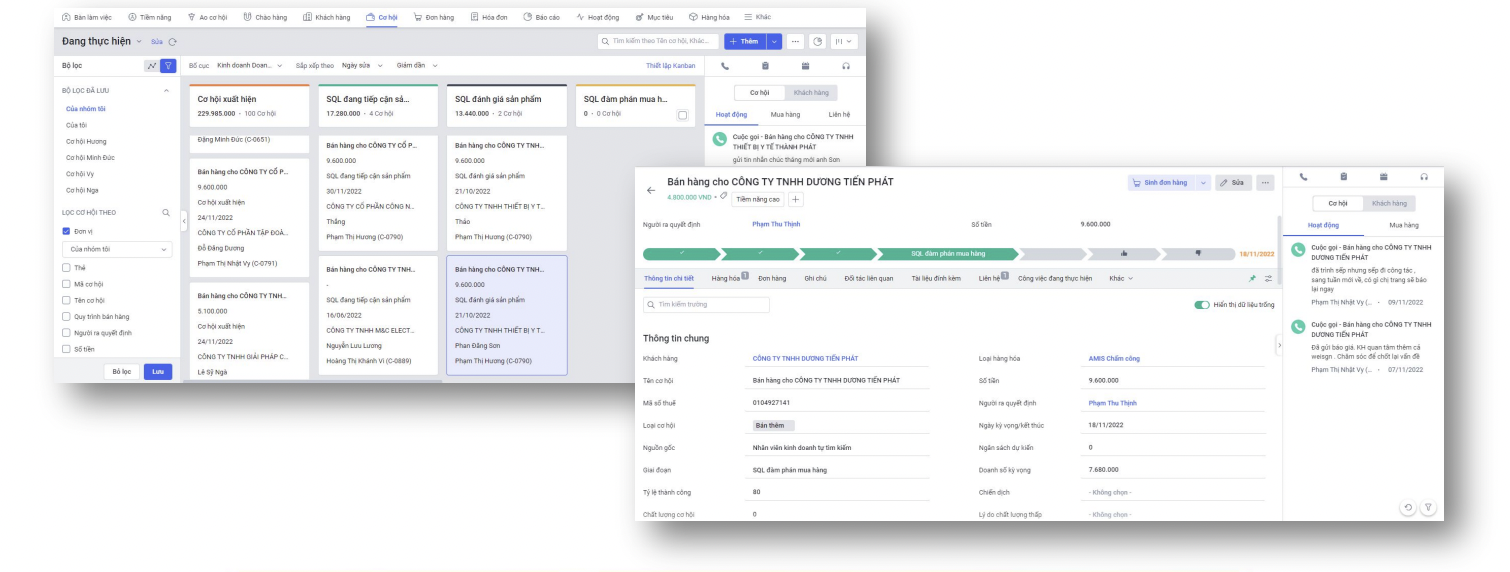The image size is (1510, 572).
Task: Click the thumbs-up won stage in the progress bar
Action: (1125, 253)
